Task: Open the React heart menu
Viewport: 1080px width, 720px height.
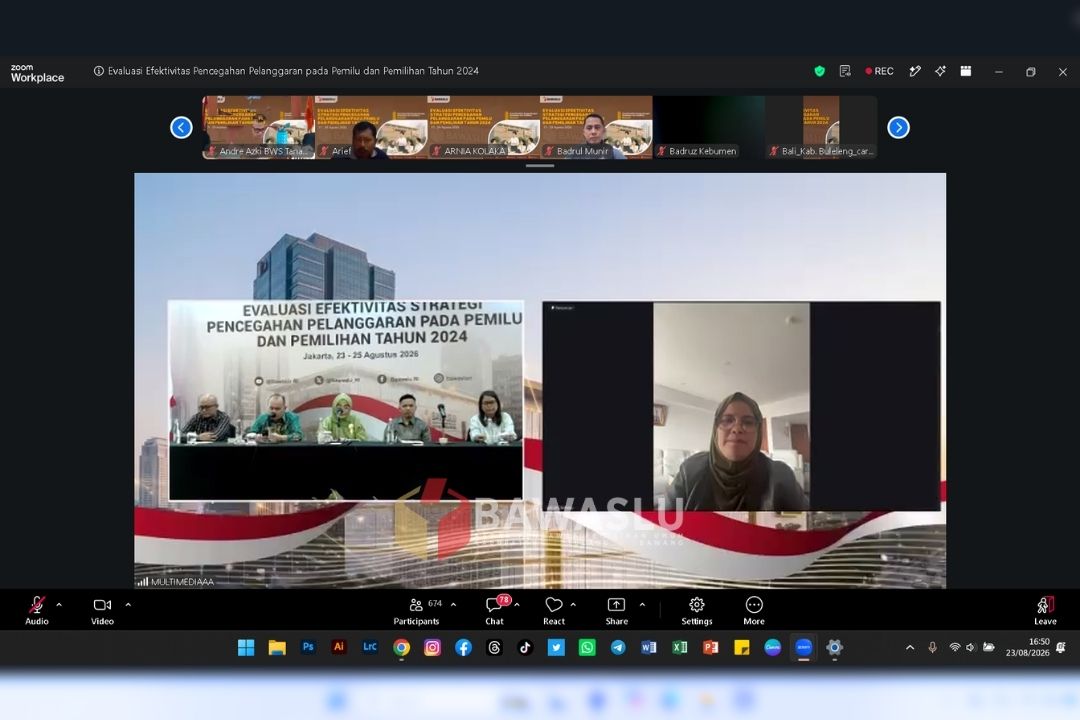Action: pos(554,610)
